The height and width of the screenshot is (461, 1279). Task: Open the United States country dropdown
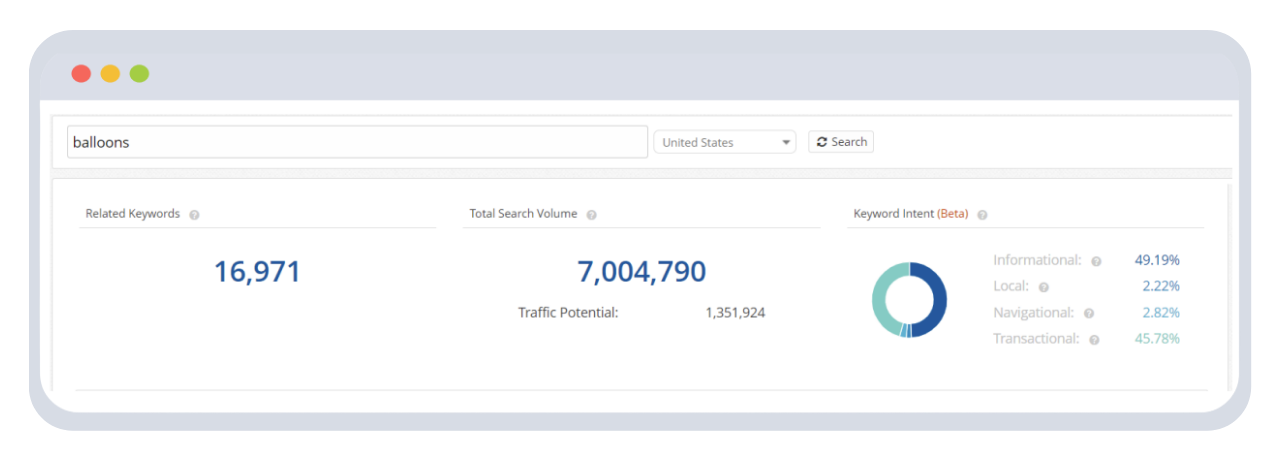coord(725,142)
